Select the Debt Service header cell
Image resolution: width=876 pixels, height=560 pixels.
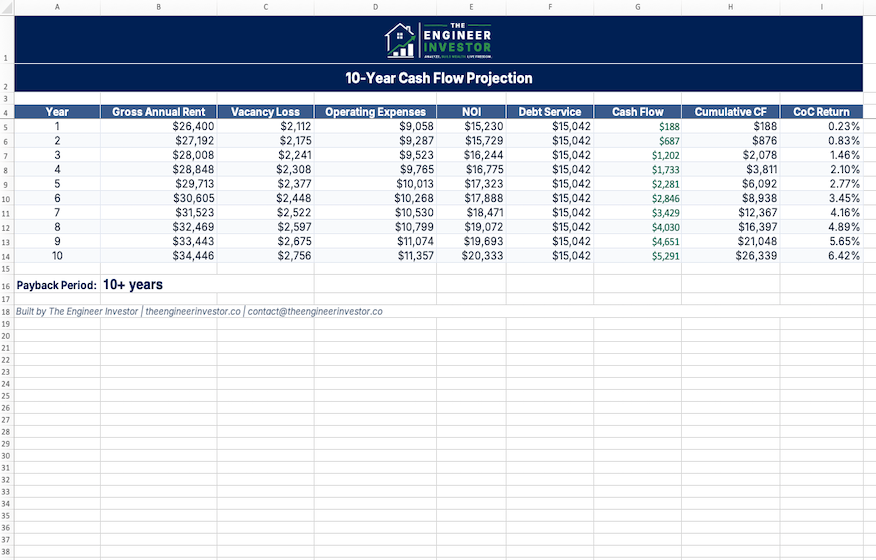[550, 112]
